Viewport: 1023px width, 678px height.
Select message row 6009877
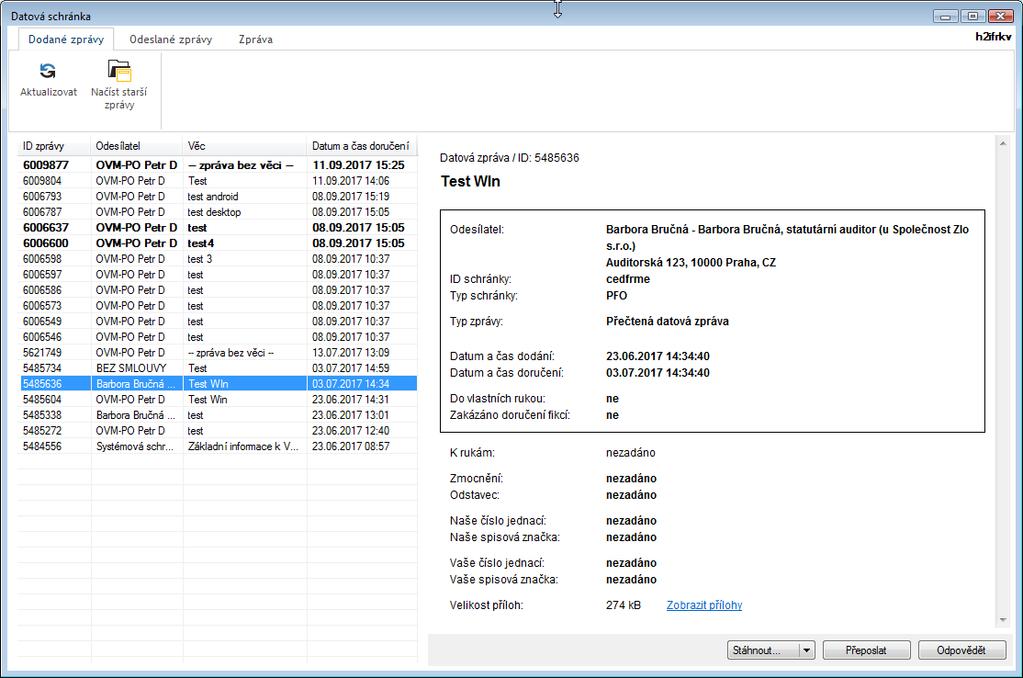218,165
